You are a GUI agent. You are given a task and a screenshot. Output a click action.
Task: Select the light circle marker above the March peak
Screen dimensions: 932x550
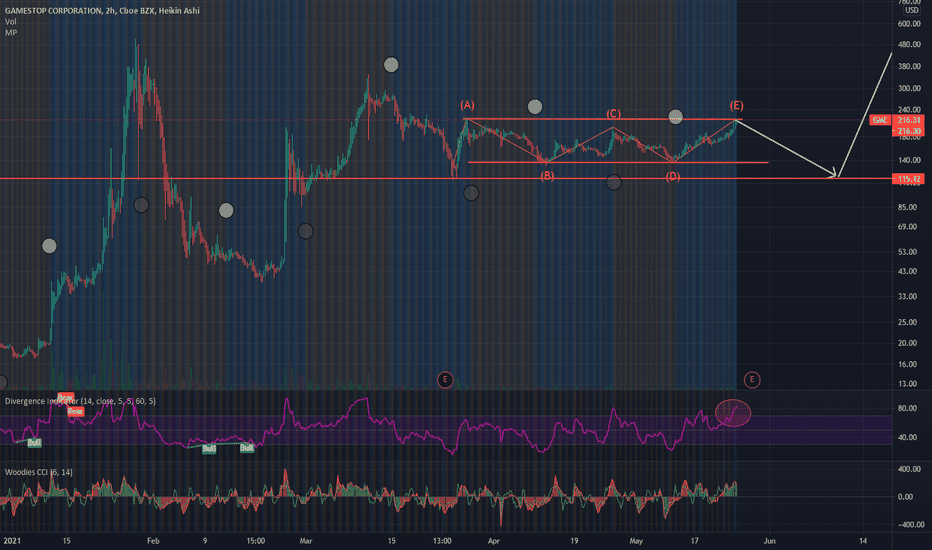391,65
